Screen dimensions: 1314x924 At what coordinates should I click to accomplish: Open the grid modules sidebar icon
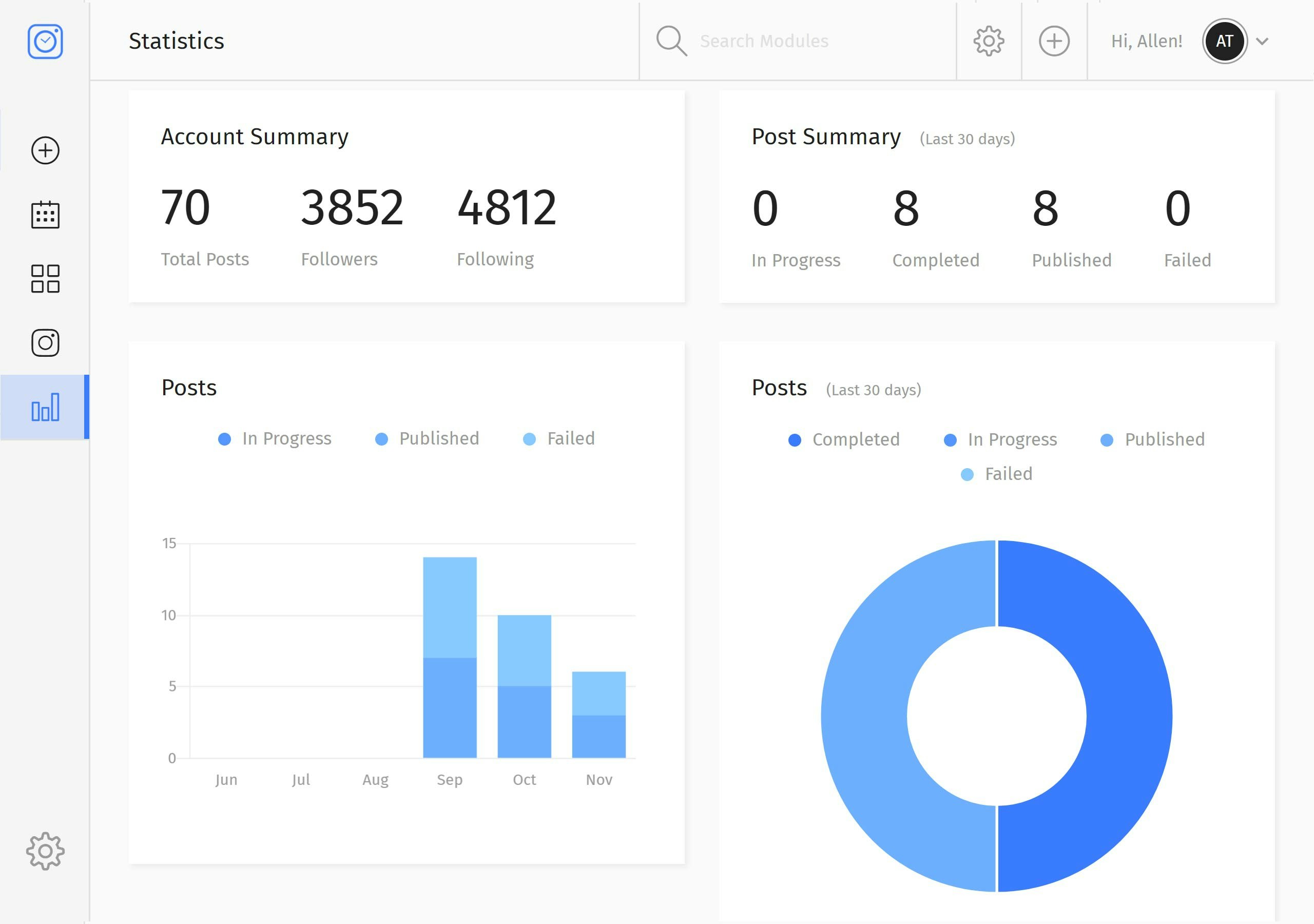(45, 279)
